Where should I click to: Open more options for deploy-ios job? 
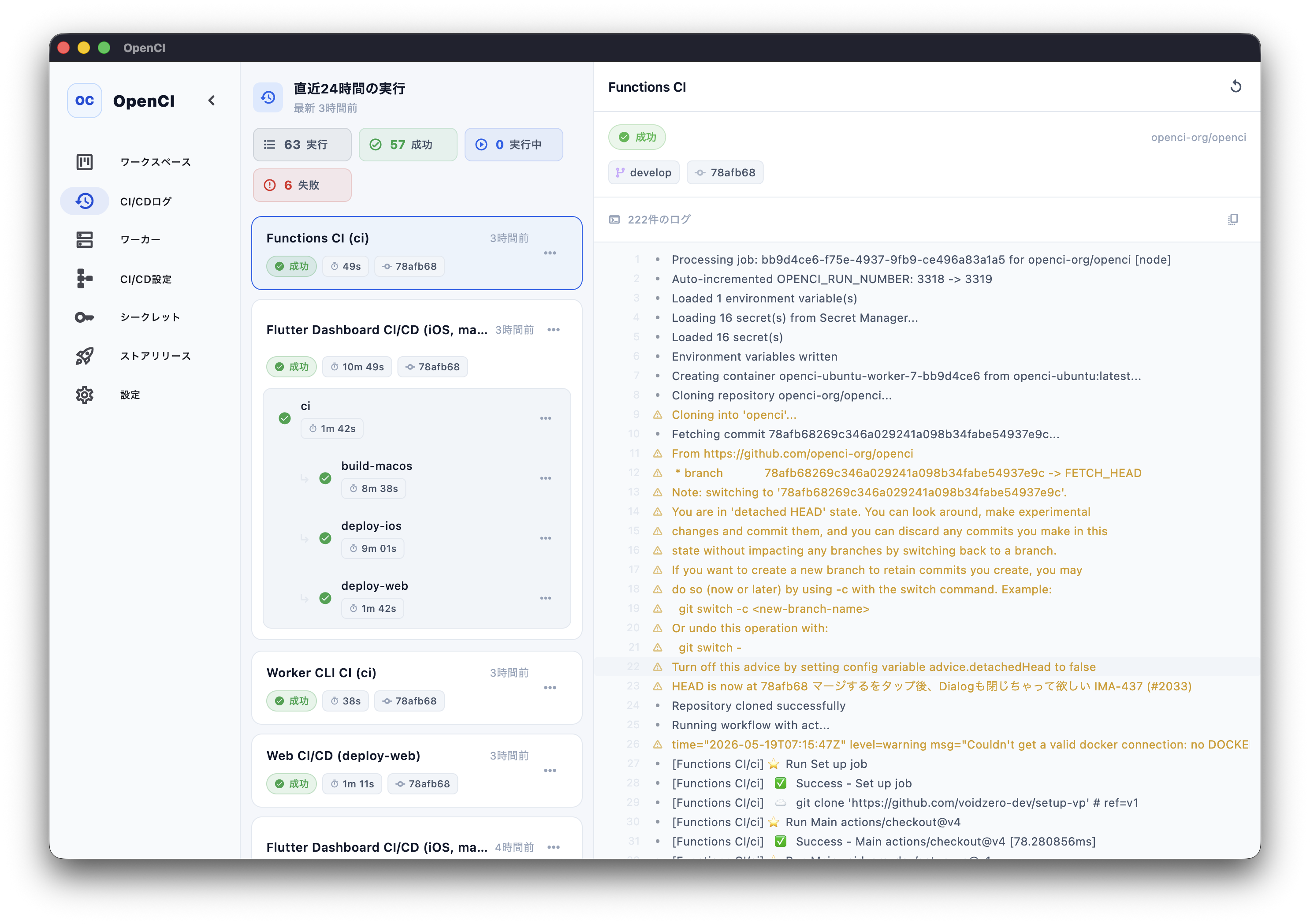(x=545, y=538)
